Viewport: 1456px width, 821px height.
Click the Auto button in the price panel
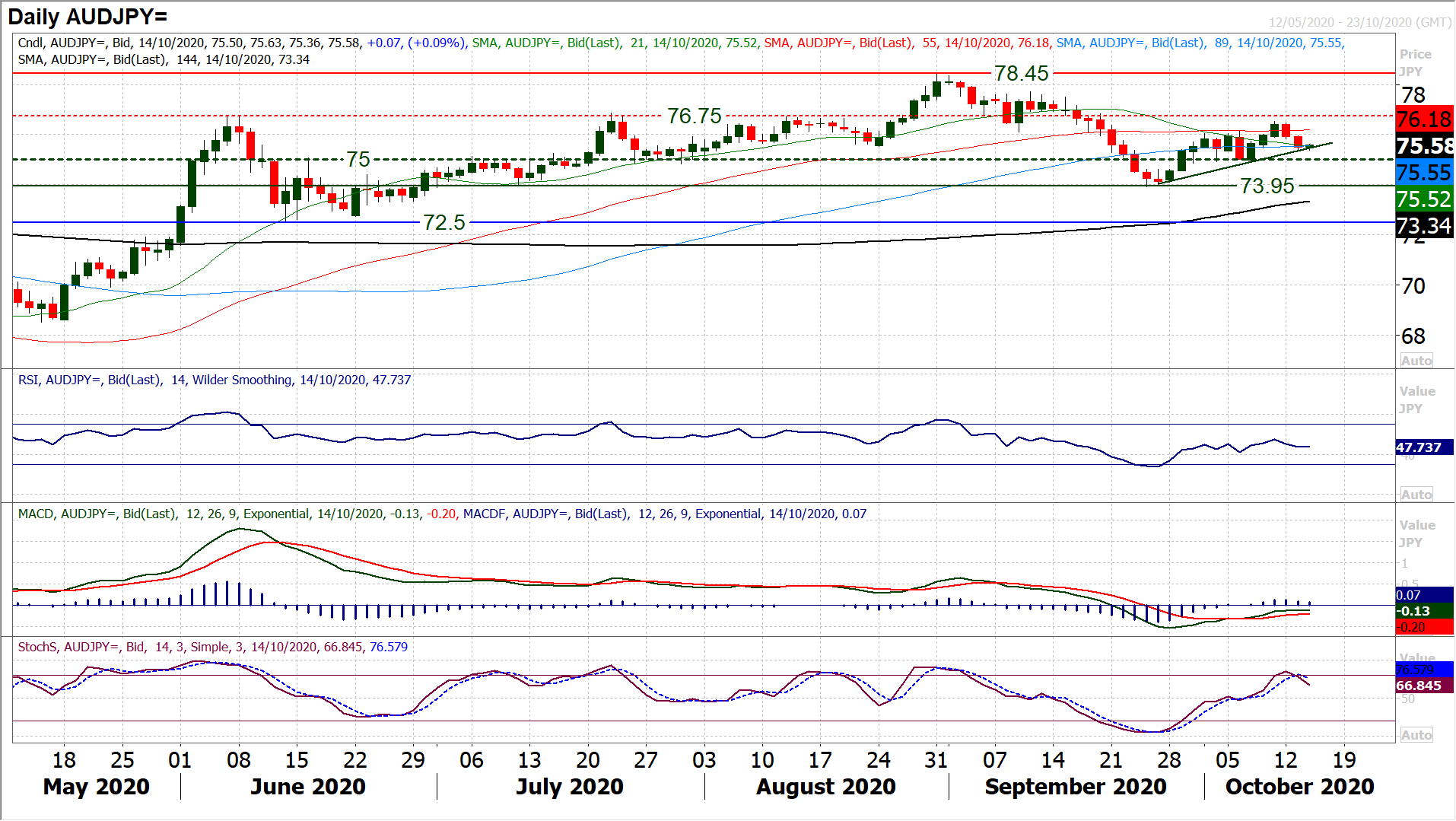coord(1416,360)
